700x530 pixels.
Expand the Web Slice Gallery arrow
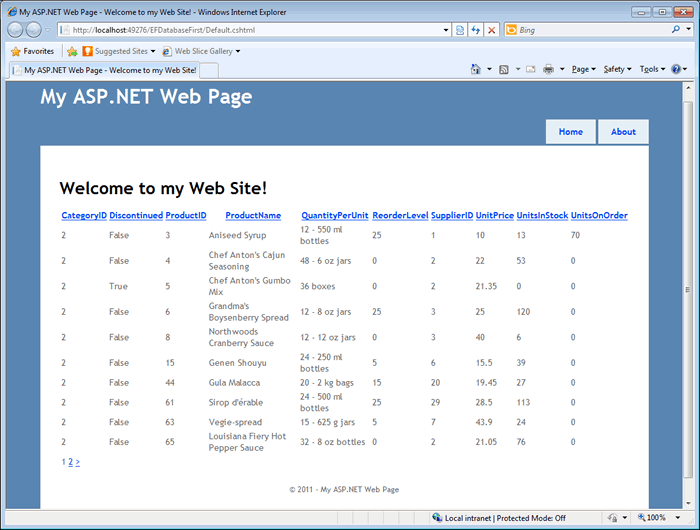click(x=238, y=51)
